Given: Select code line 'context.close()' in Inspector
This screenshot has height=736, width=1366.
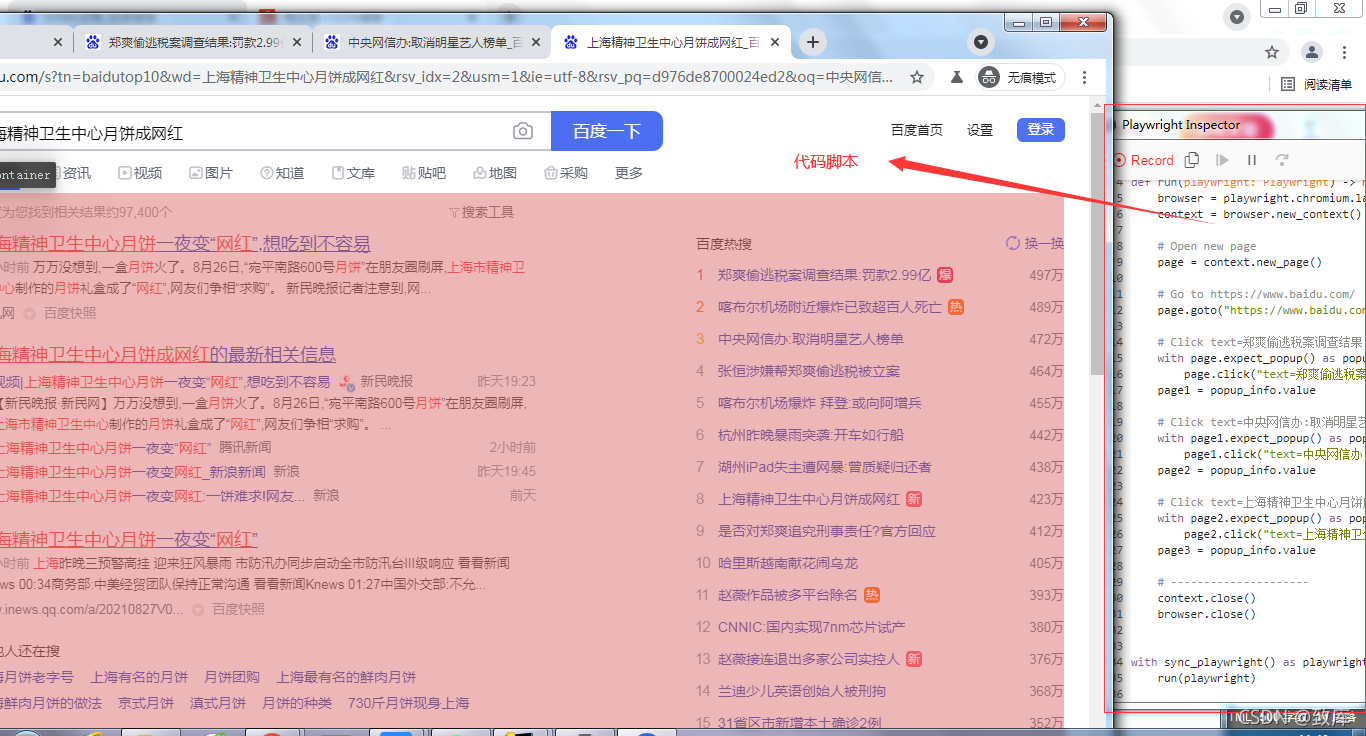Looking at the screenshot, I should pos(1206,598).
